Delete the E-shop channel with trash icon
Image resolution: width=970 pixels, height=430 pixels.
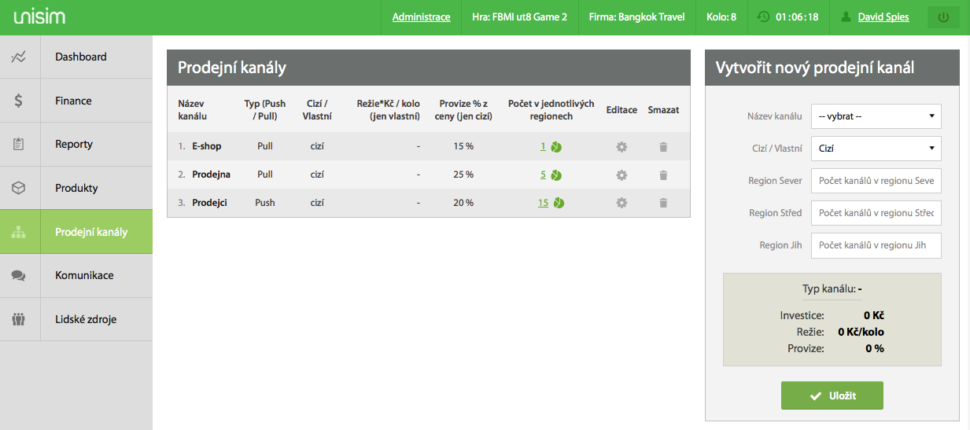662,147
